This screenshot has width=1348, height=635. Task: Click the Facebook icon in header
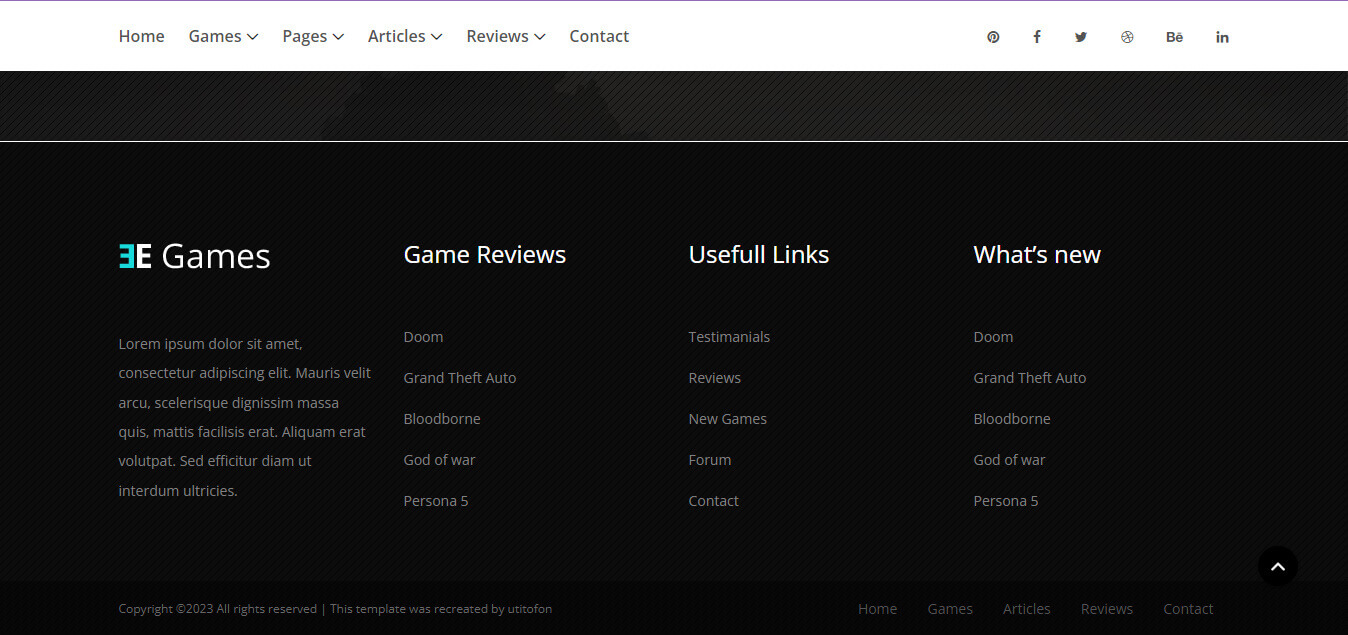tap(1037, 37)
